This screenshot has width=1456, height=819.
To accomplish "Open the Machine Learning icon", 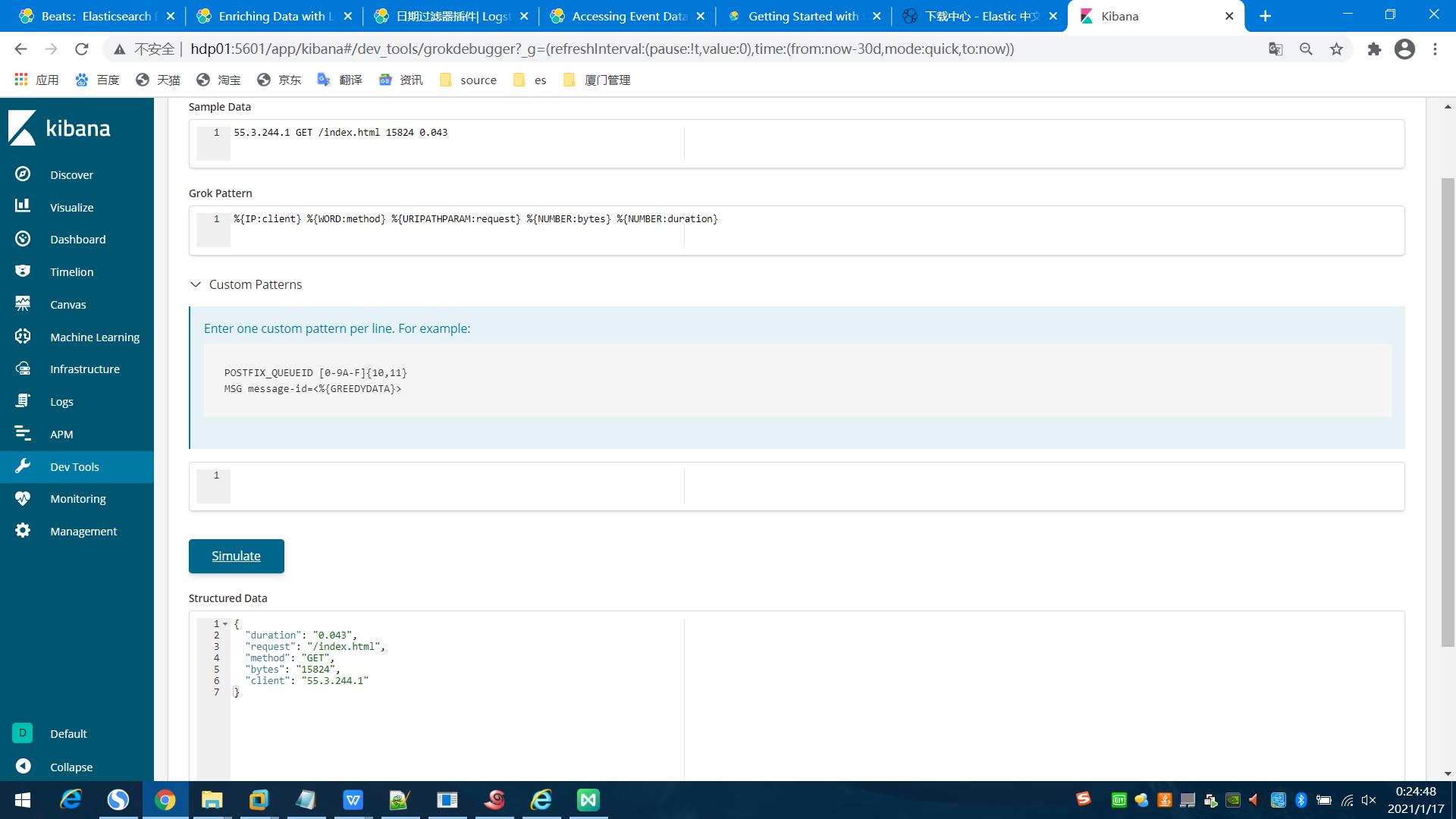I will 23,337.
